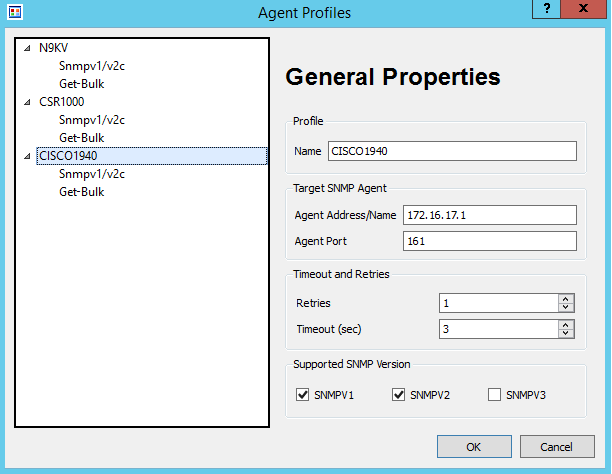The width and height of the screenshot is (612, 474).
Task: Uncheck the SNMPV2 checkbox
Action: 399,395
